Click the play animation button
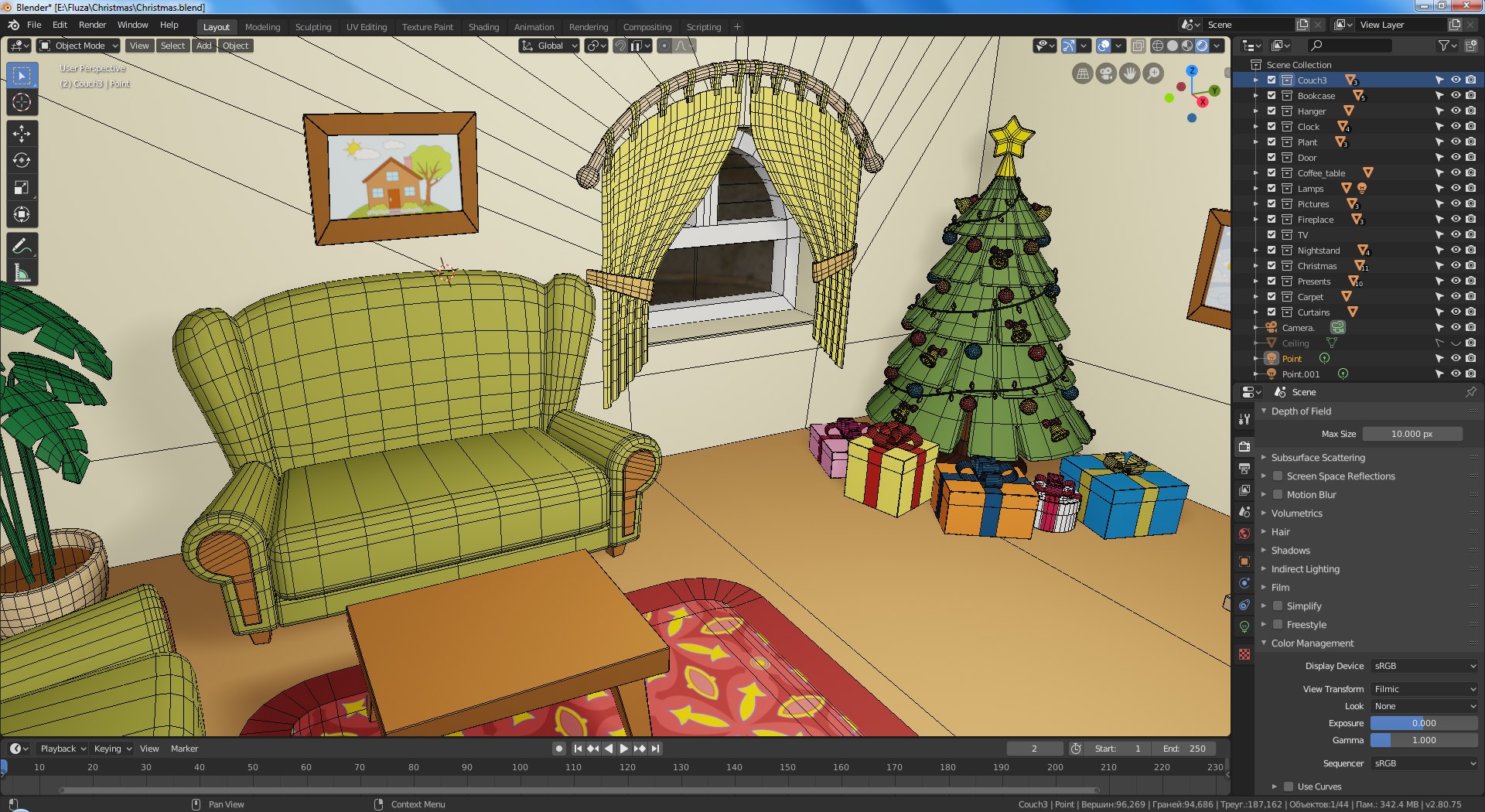Screen dimensions: 1485x812 point(623,749)
